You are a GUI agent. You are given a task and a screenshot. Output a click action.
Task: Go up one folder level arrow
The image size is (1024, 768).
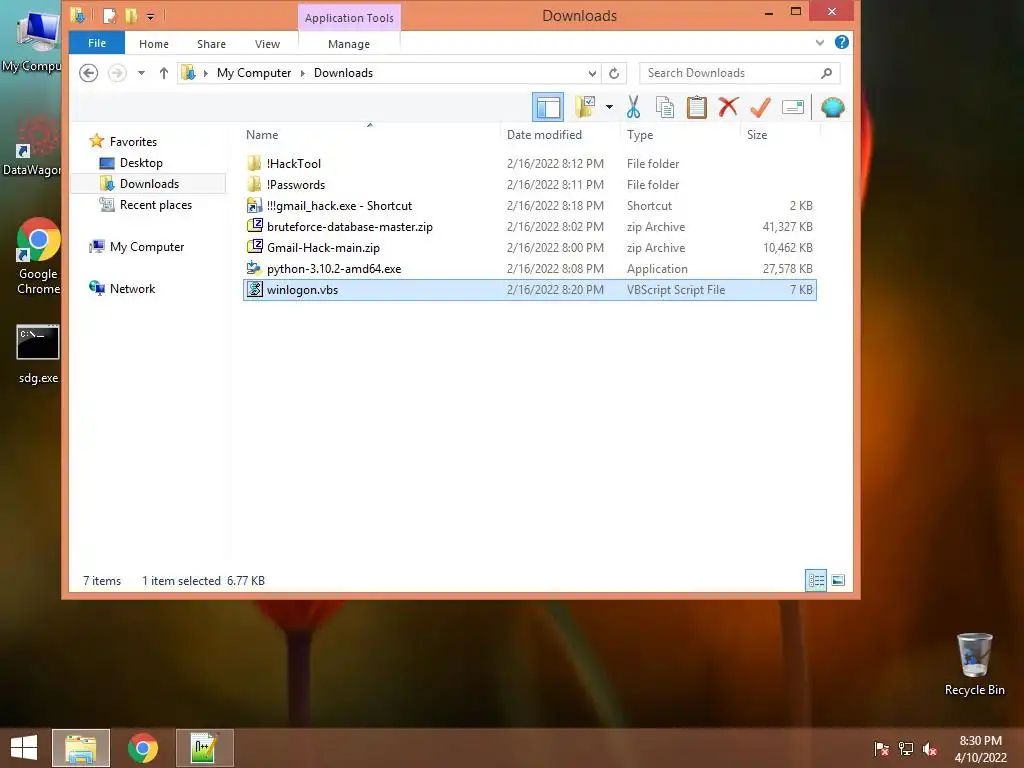point(163,73)
